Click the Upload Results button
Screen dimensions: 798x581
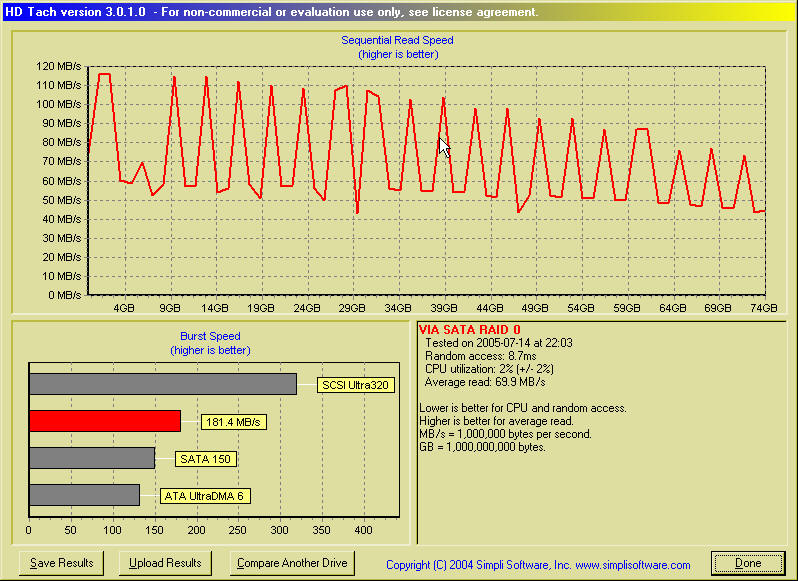(x=165, y=563)
